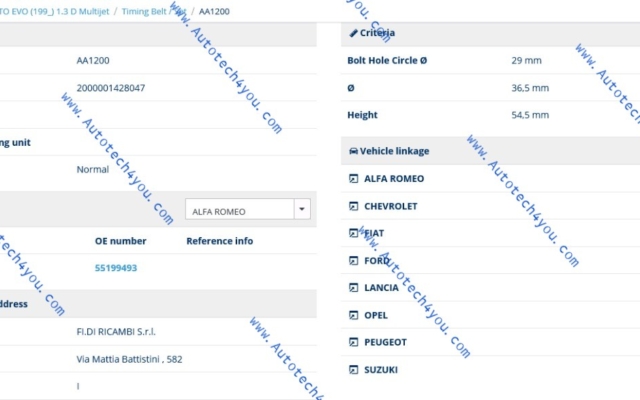Click the pencil icon in Criteria header

(353, 34)
